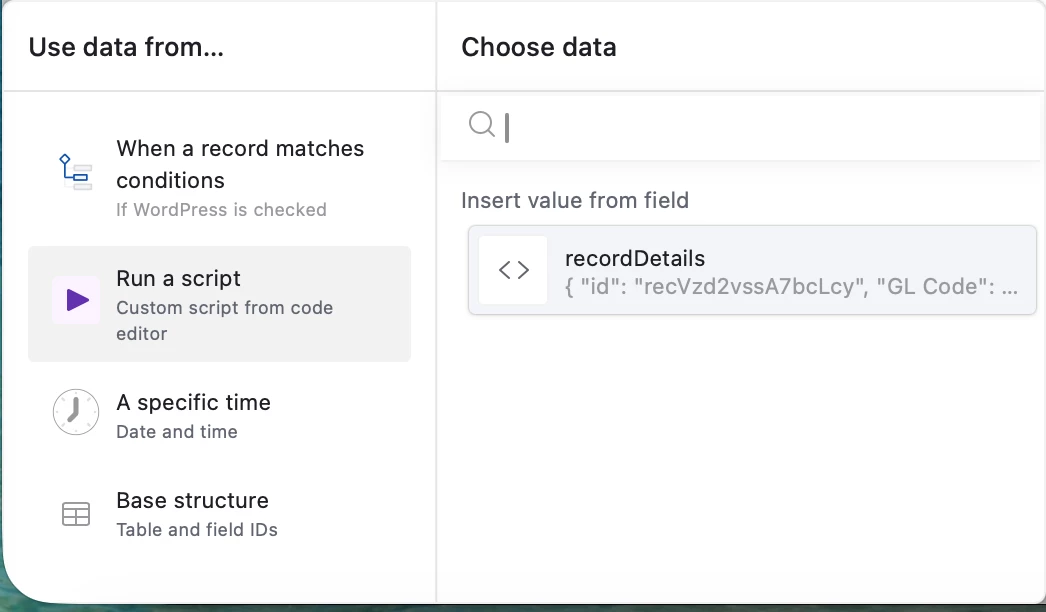Click the 'Insert value from field' label
This screenshot has width=1046, height=612.
(x=575, y=200)
